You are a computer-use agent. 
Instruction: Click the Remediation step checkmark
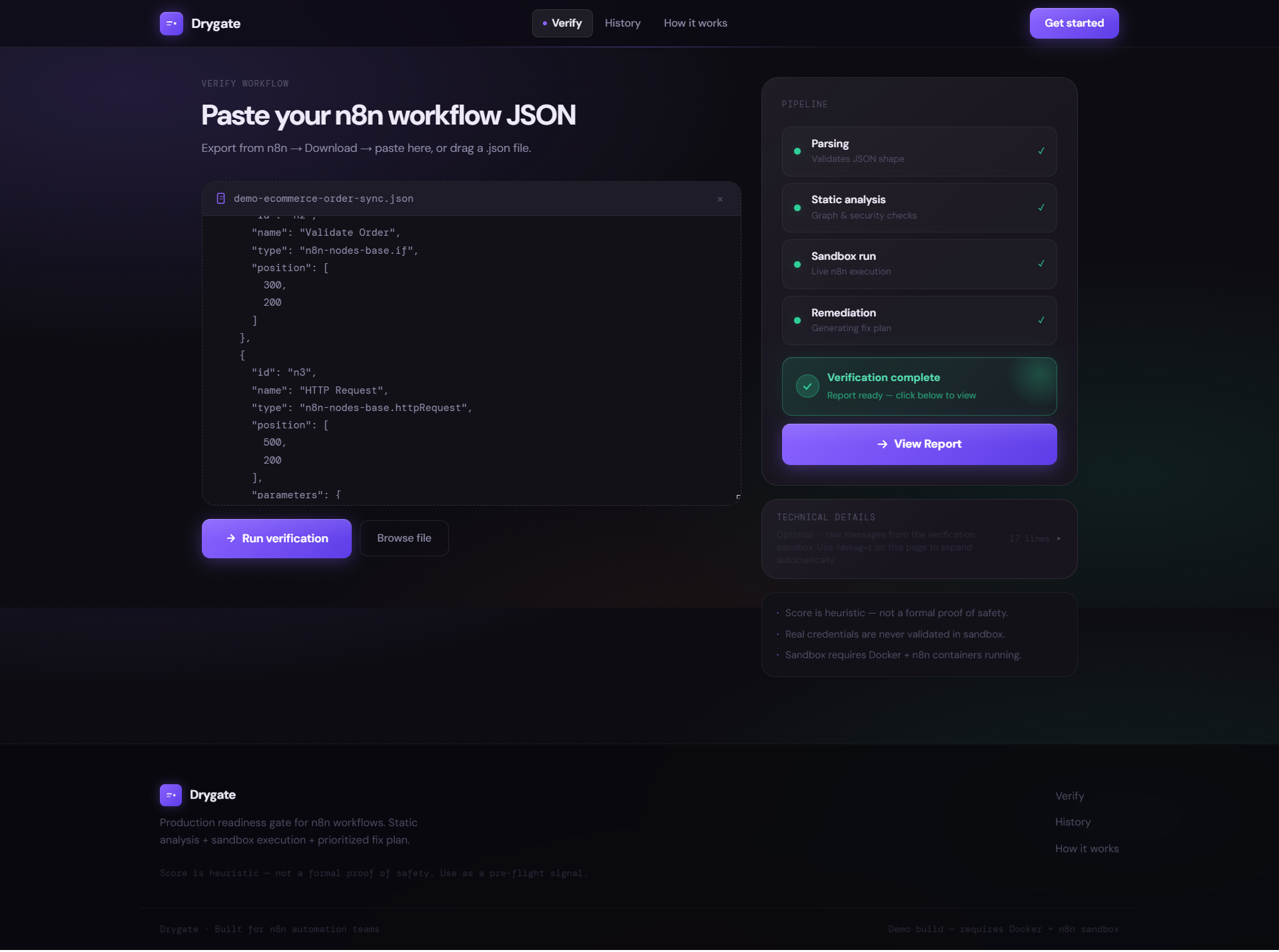pos(1041,320)
